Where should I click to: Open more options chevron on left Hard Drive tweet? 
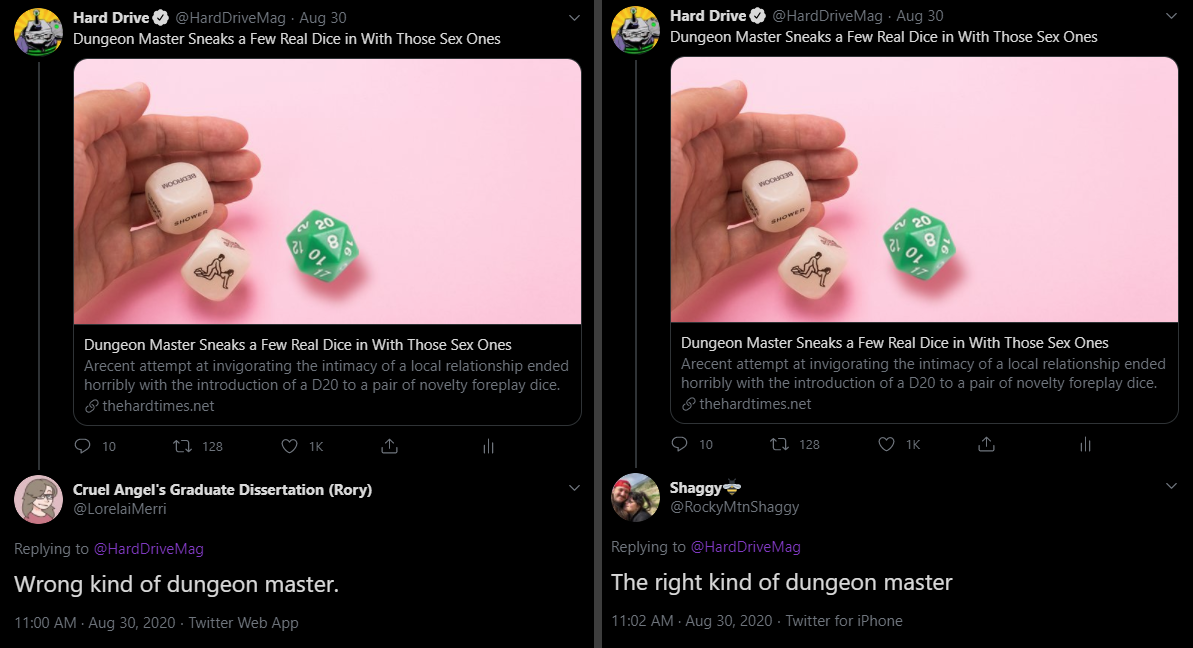(x=574, y=18)
